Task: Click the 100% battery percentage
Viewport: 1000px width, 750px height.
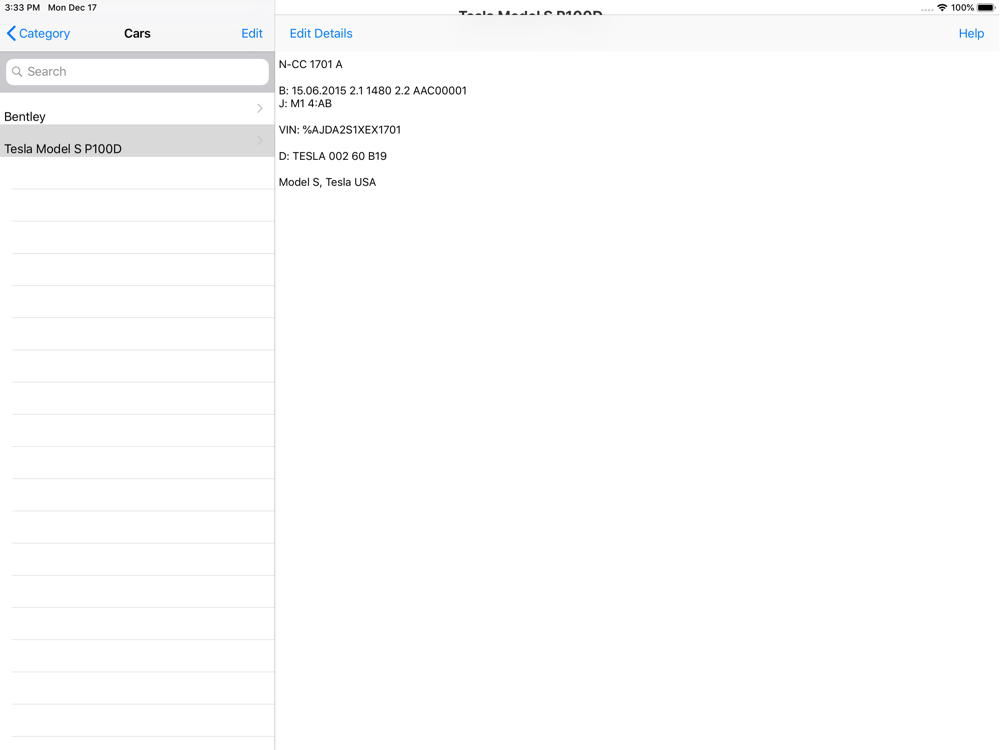Action: [962, 8]
